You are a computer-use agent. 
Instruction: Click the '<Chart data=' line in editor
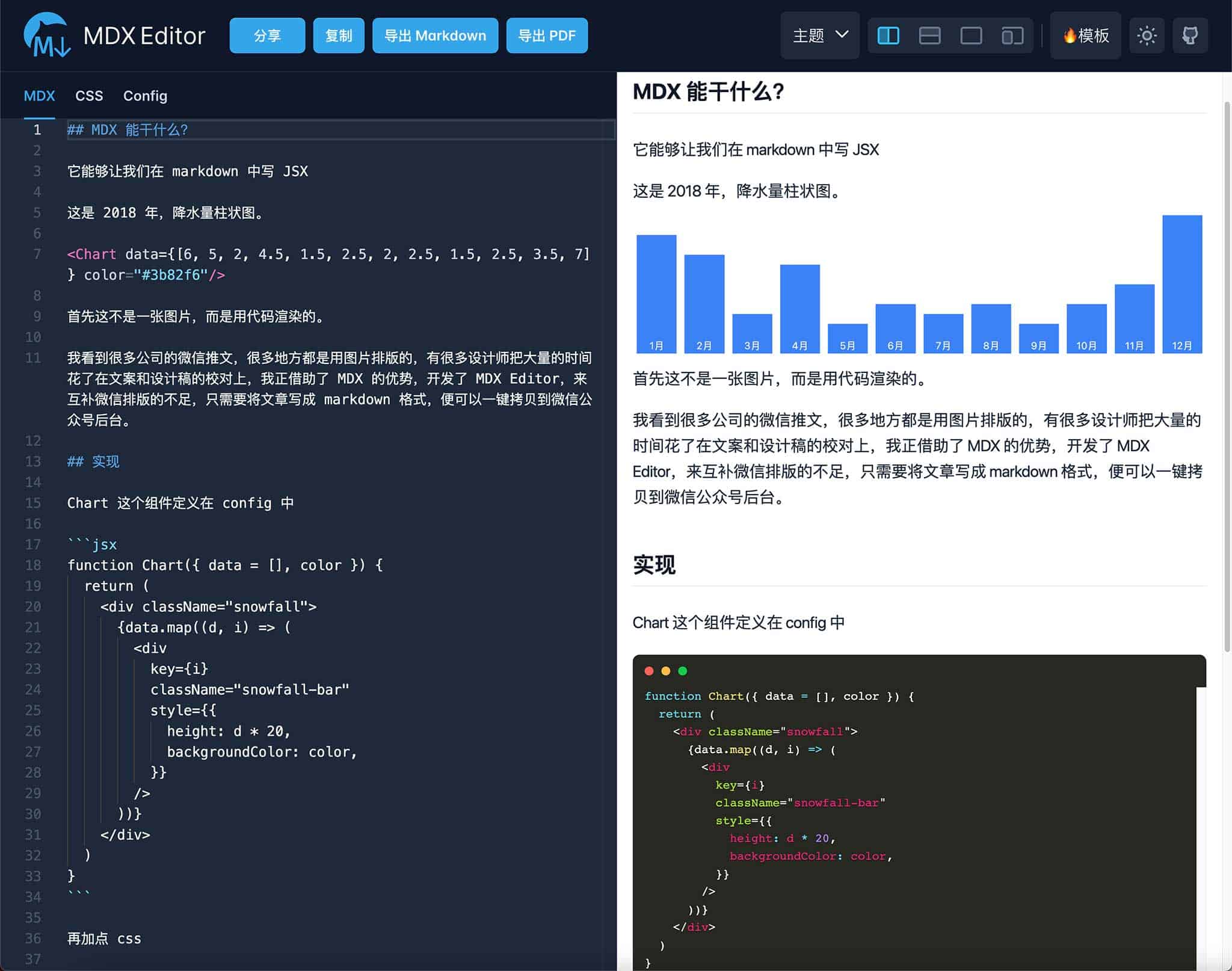[328, 254]
